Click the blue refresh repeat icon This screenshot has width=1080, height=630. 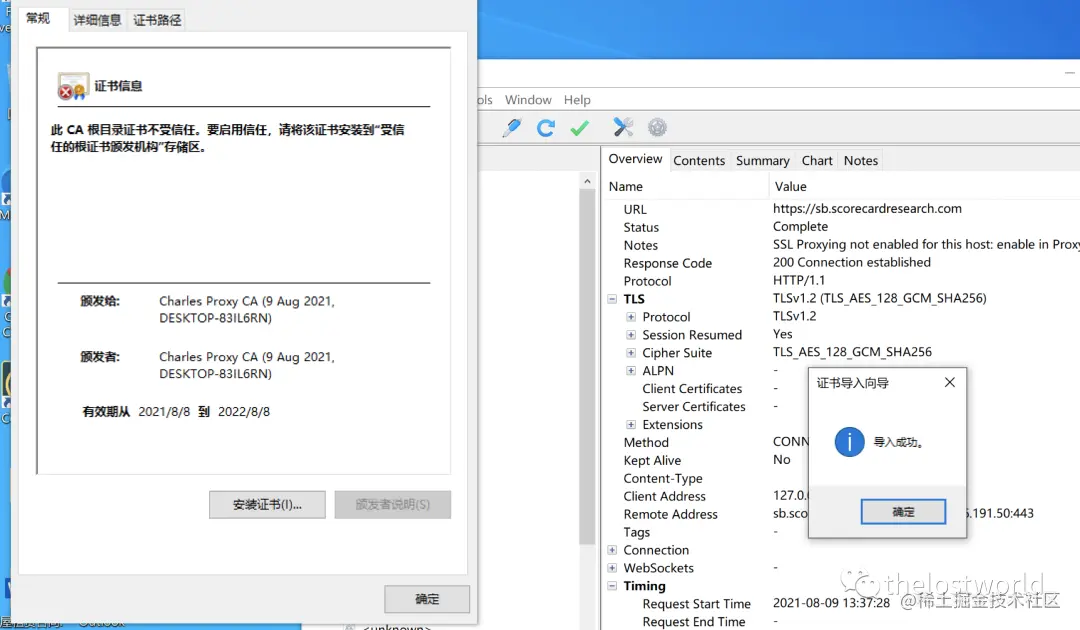coord(546,127)
